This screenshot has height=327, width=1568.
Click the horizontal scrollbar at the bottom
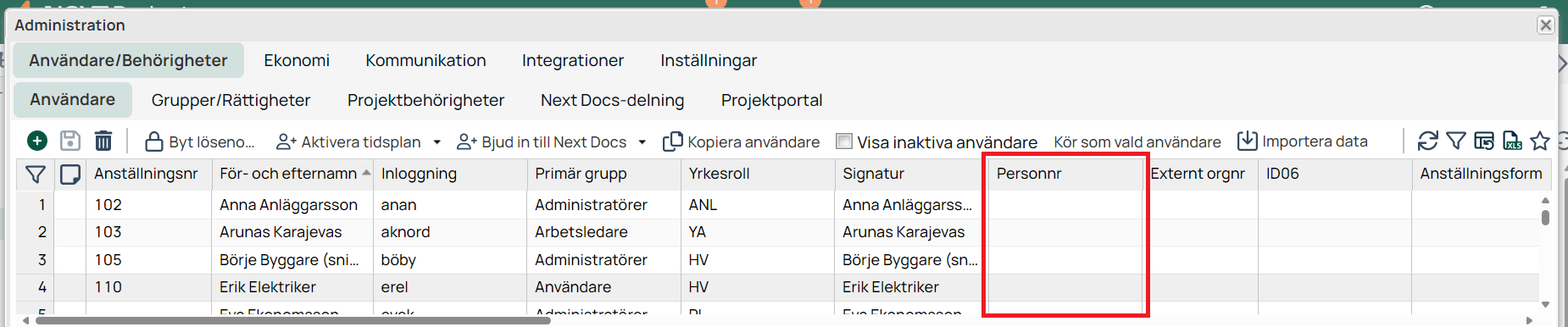(293, 321)
